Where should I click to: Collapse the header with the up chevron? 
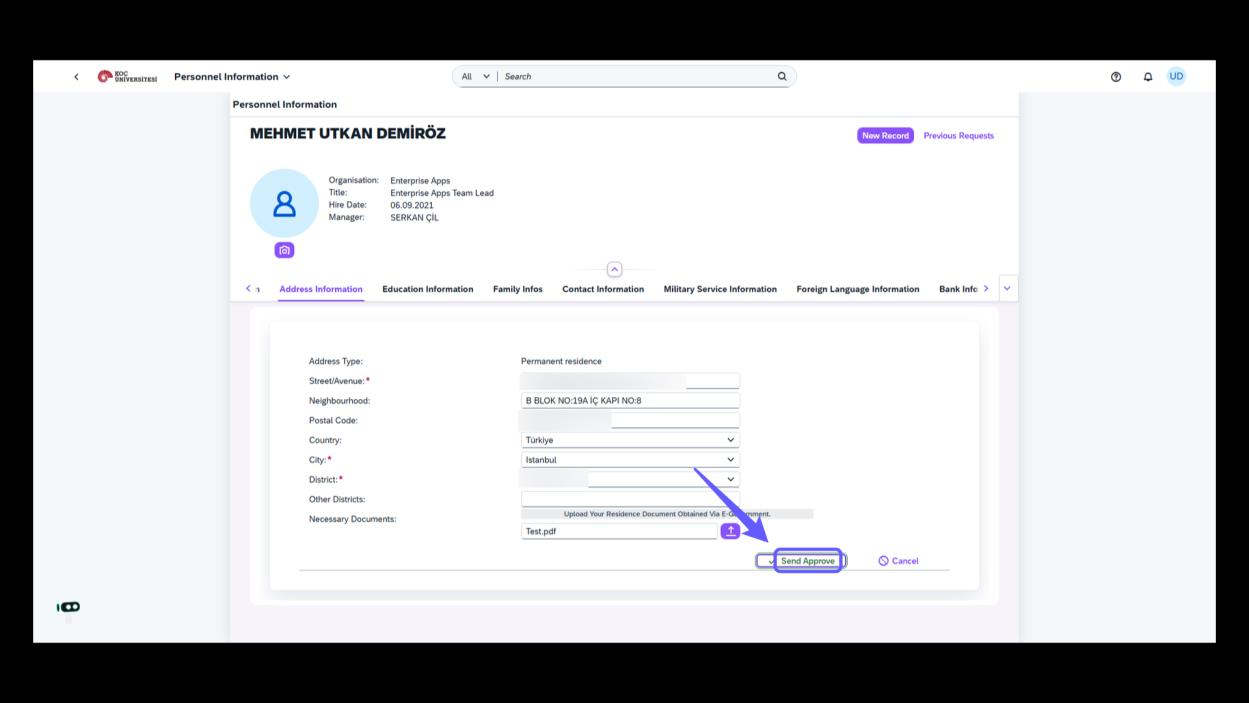click(614, 269)
